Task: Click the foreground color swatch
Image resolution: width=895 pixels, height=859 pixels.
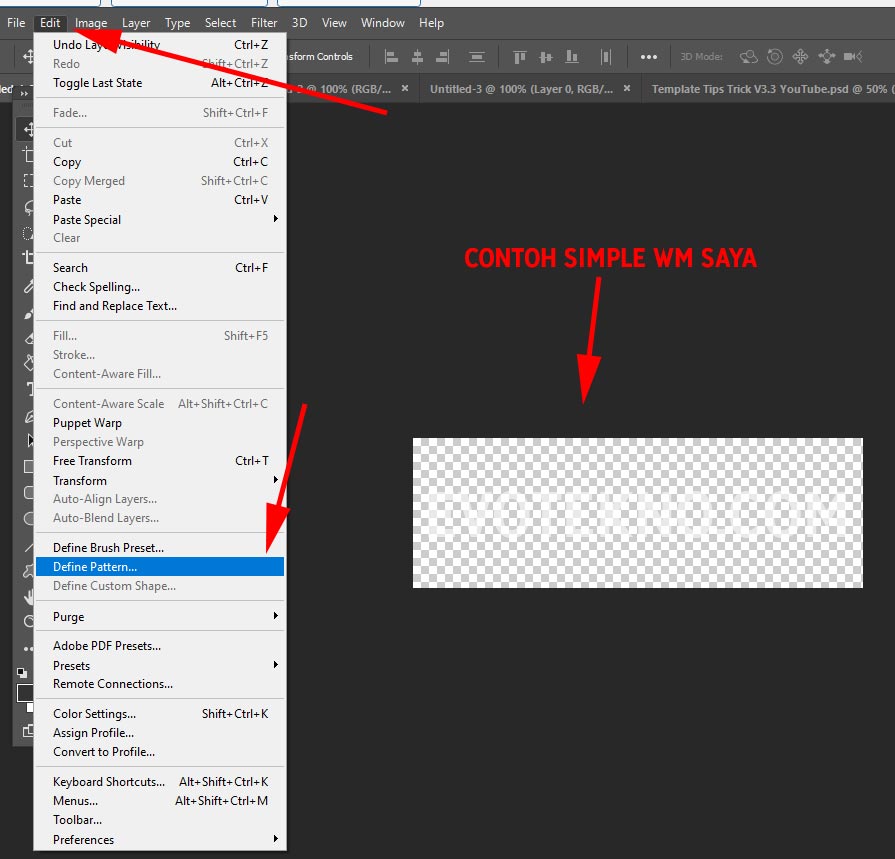Action: [24, 693]
